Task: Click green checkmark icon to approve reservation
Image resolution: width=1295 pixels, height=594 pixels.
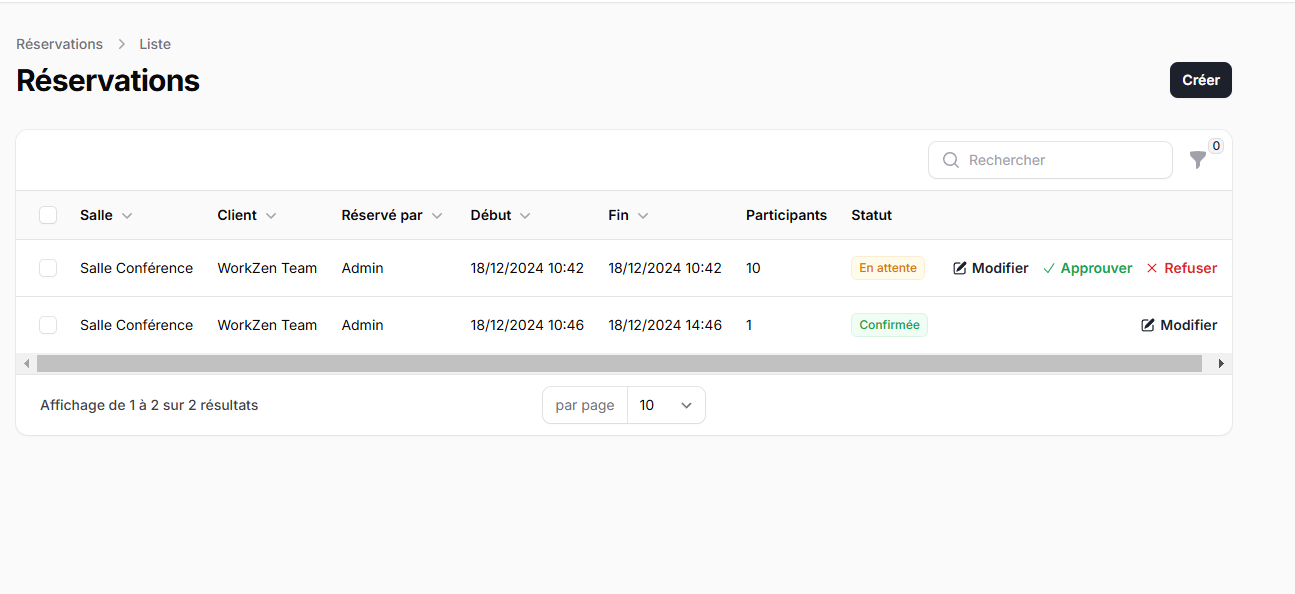Action: pos(1049,268)
